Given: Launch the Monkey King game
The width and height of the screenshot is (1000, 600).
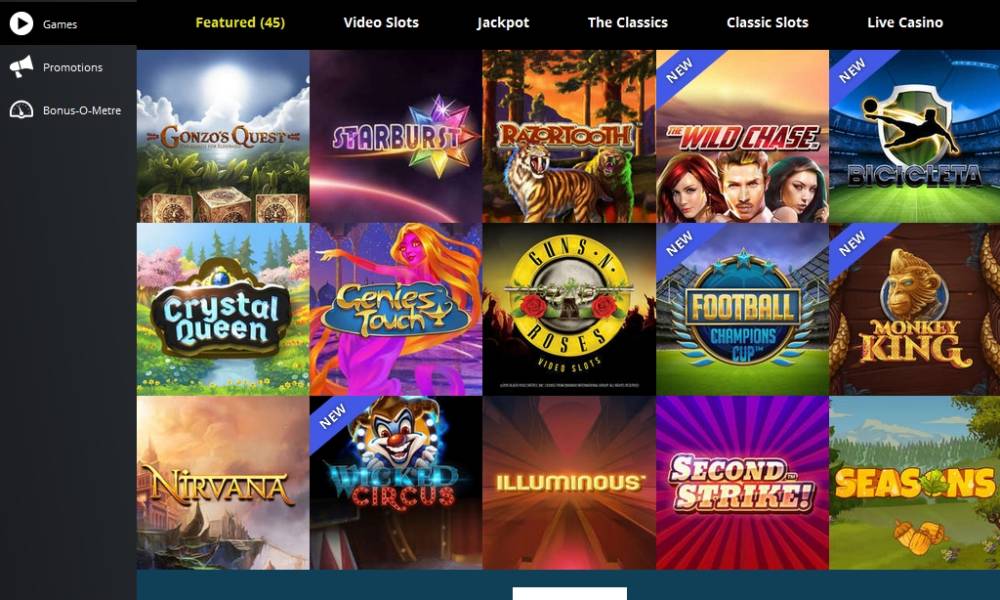Looking at the screenshot, I should pos(915,309).
